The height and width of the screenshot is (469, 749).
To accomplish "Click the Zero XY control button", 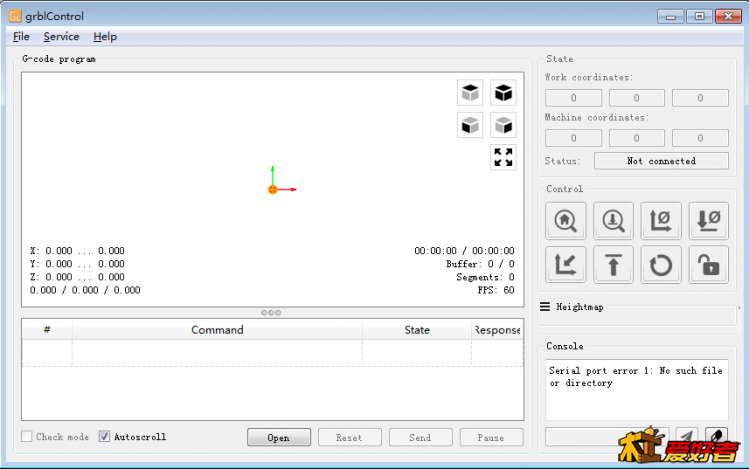I will (x=661, y=221).
